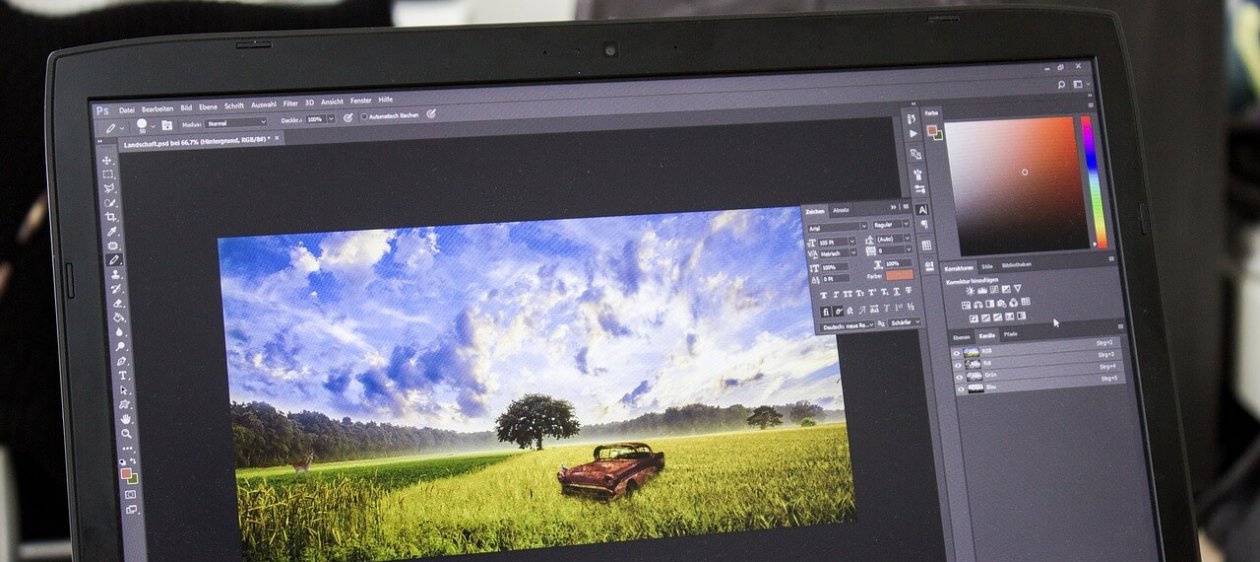This screenshot has height=562, width=1260.
Task: Hide the Blau channel eye icon
Action: (x=960, y=388)
